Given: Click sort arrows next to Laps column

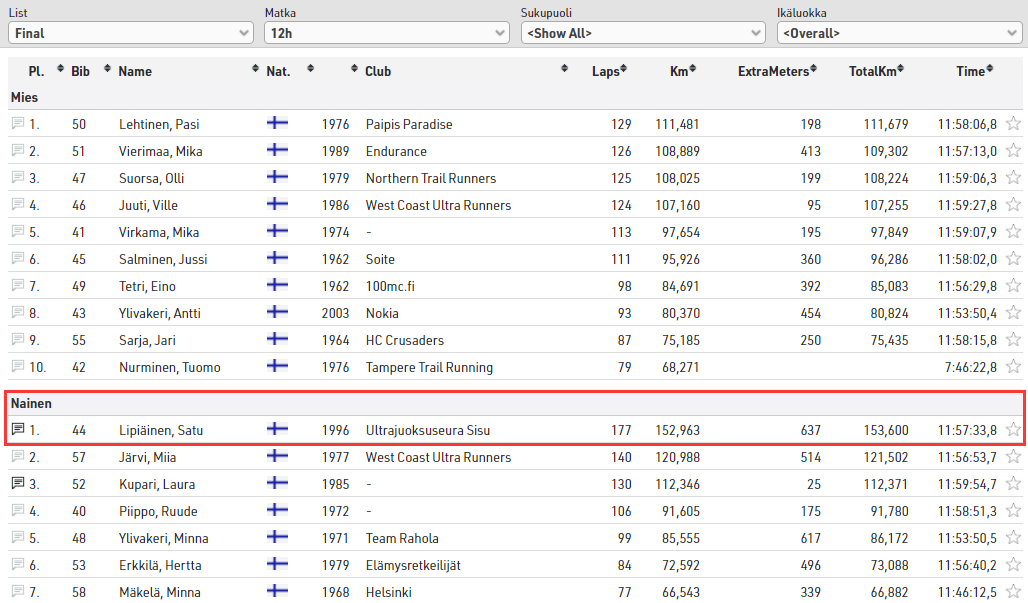Looking at the screenshot, I should click(x=624, y=70).
